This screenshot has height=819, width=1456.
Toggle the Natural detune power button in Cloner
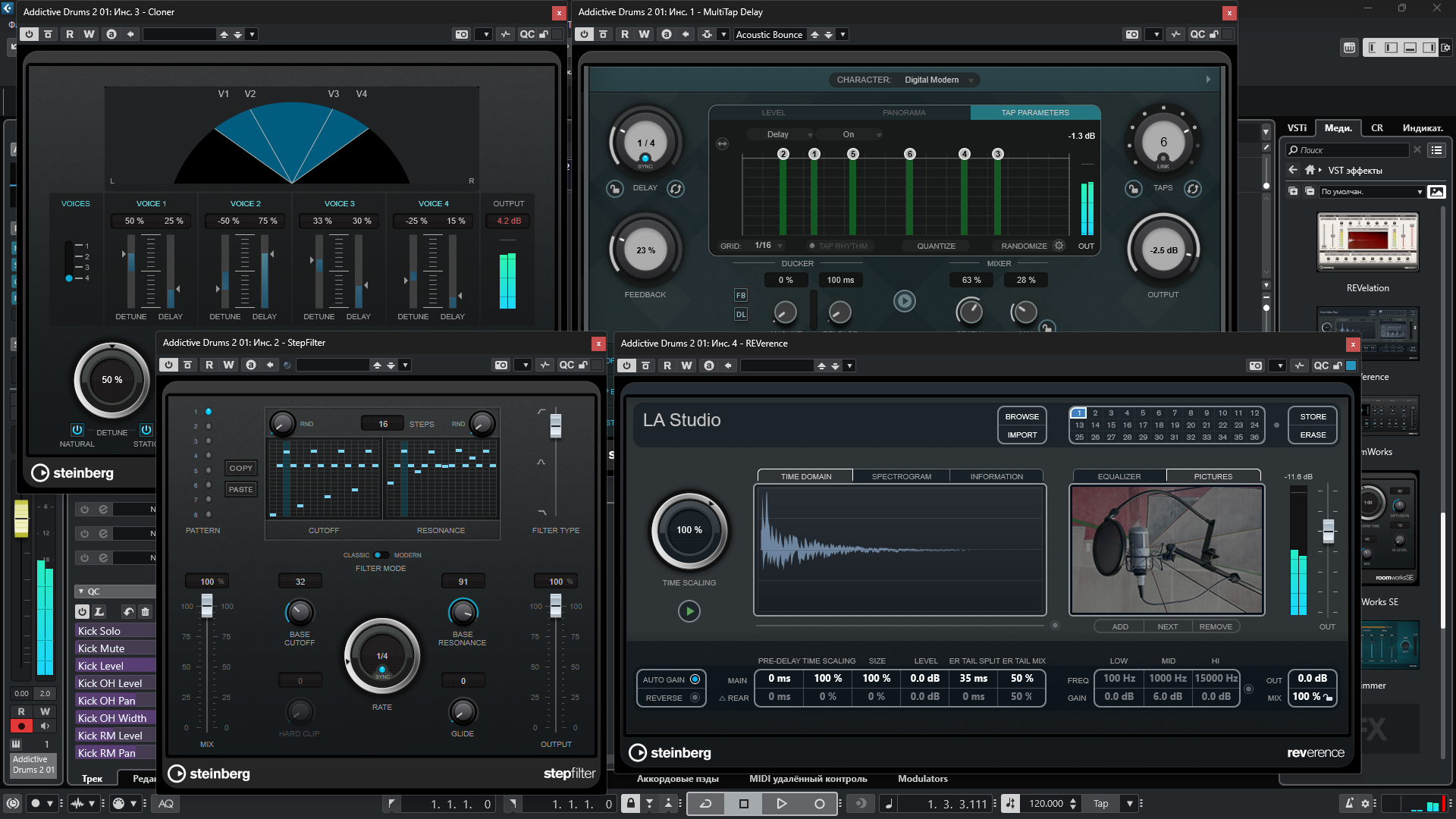(x=77, y=430)
